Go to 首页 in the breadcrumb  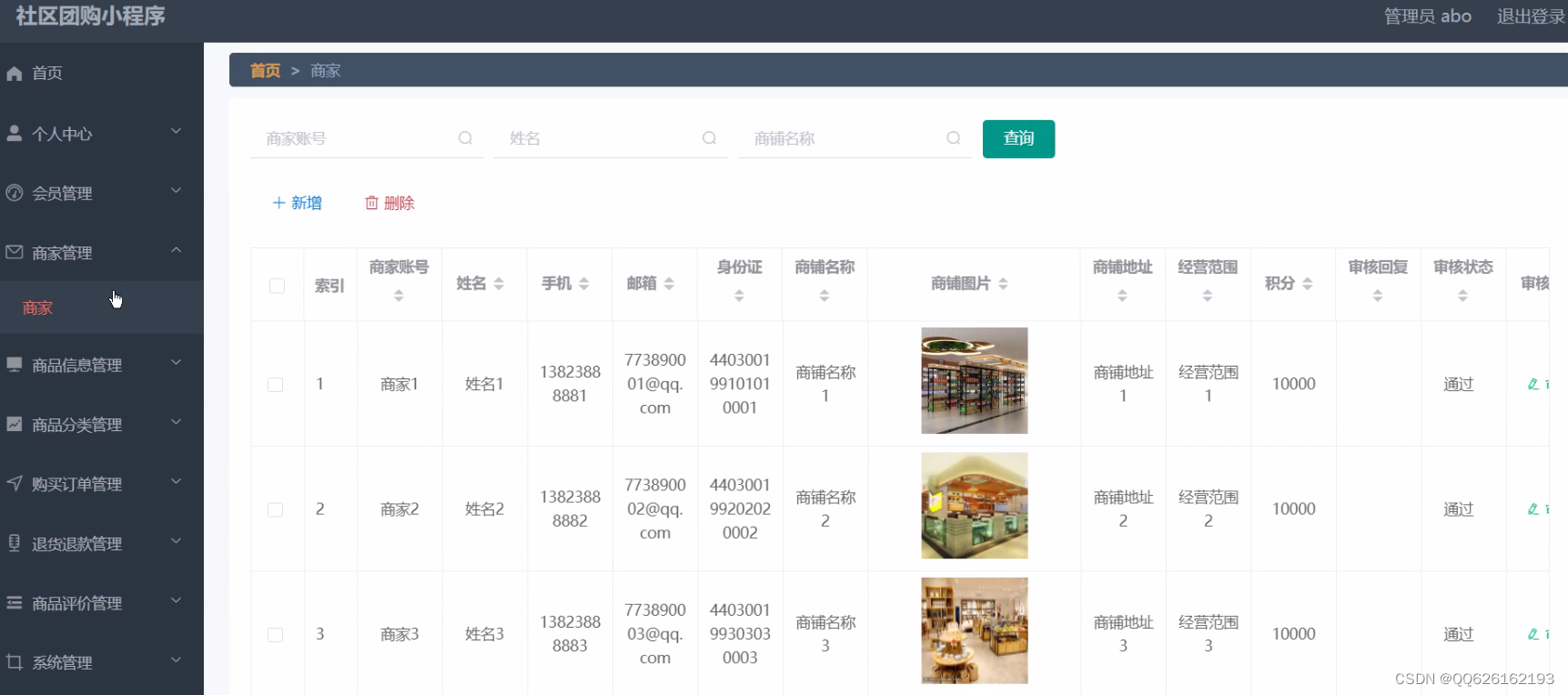(265, 71)
